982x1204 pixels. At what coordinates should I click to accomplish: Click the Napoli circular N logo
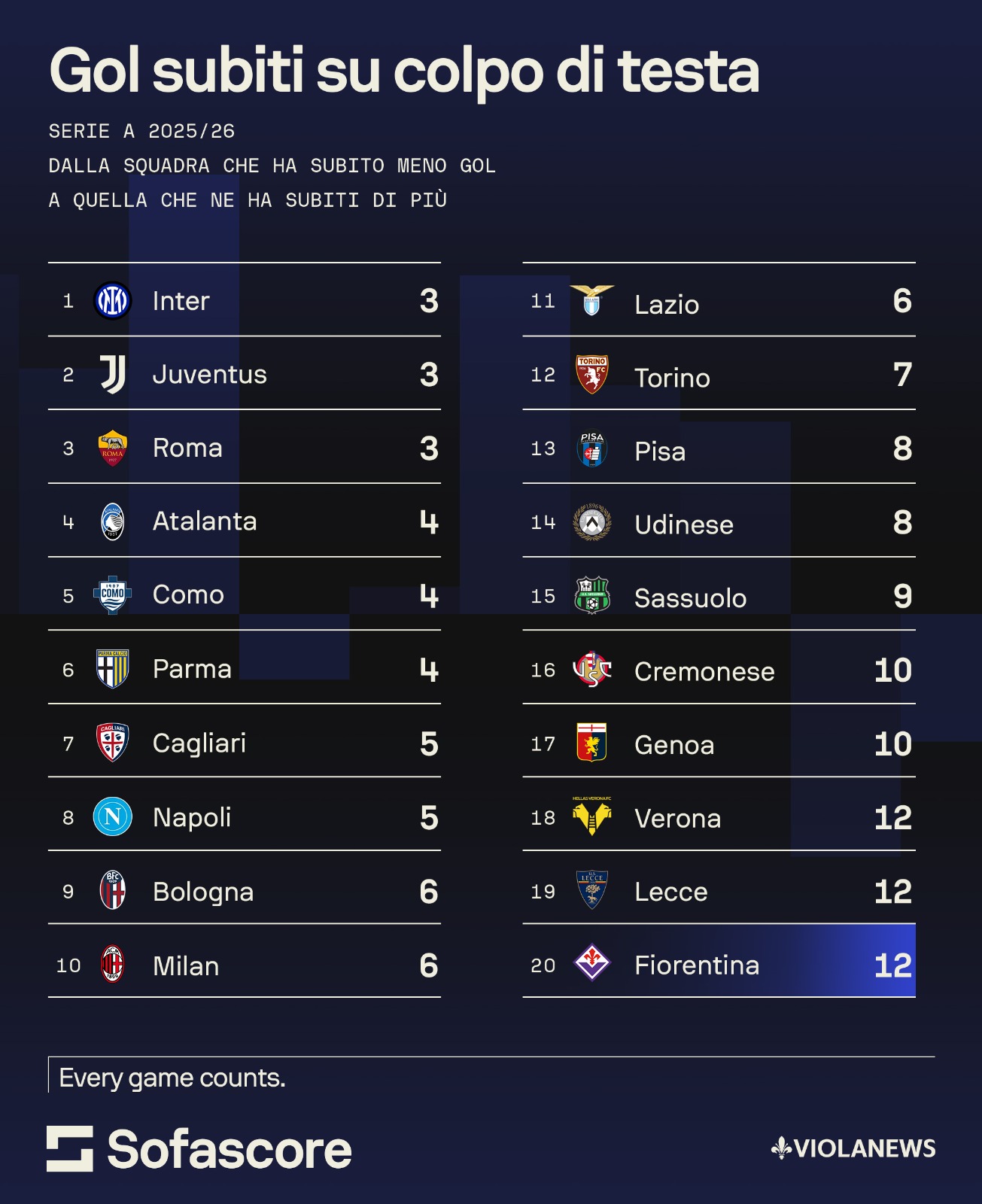113,816
